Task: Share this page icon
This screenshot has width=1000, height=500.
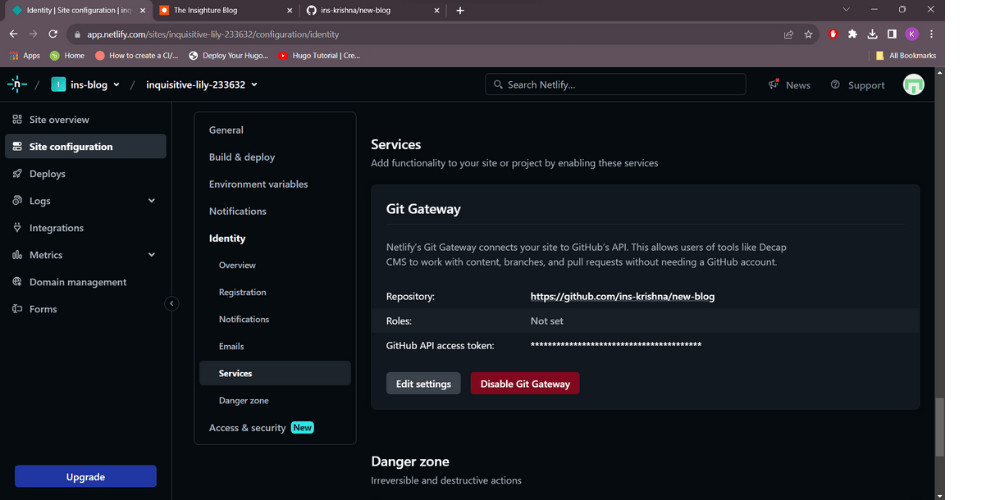Action: pos(789,34)
